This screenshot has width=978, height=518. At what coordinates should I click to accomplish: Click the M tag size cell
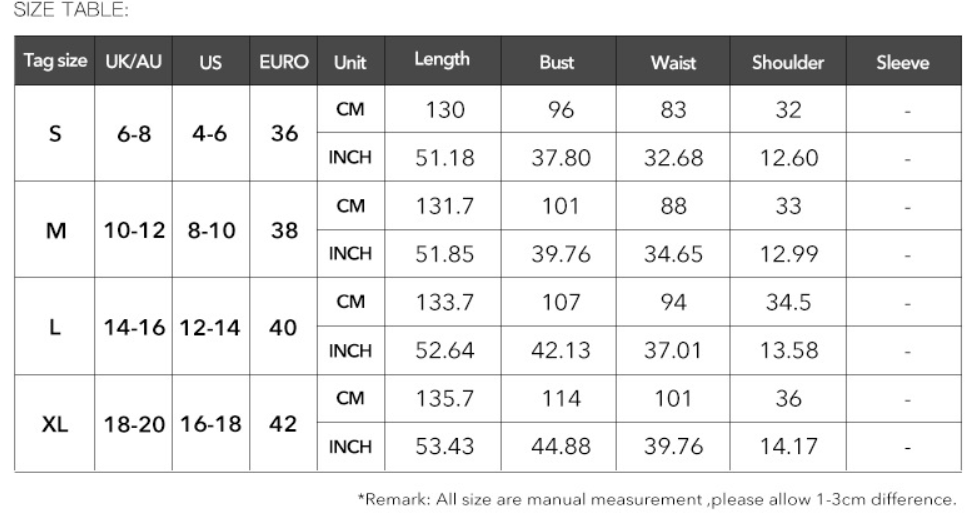coord(55,230)
